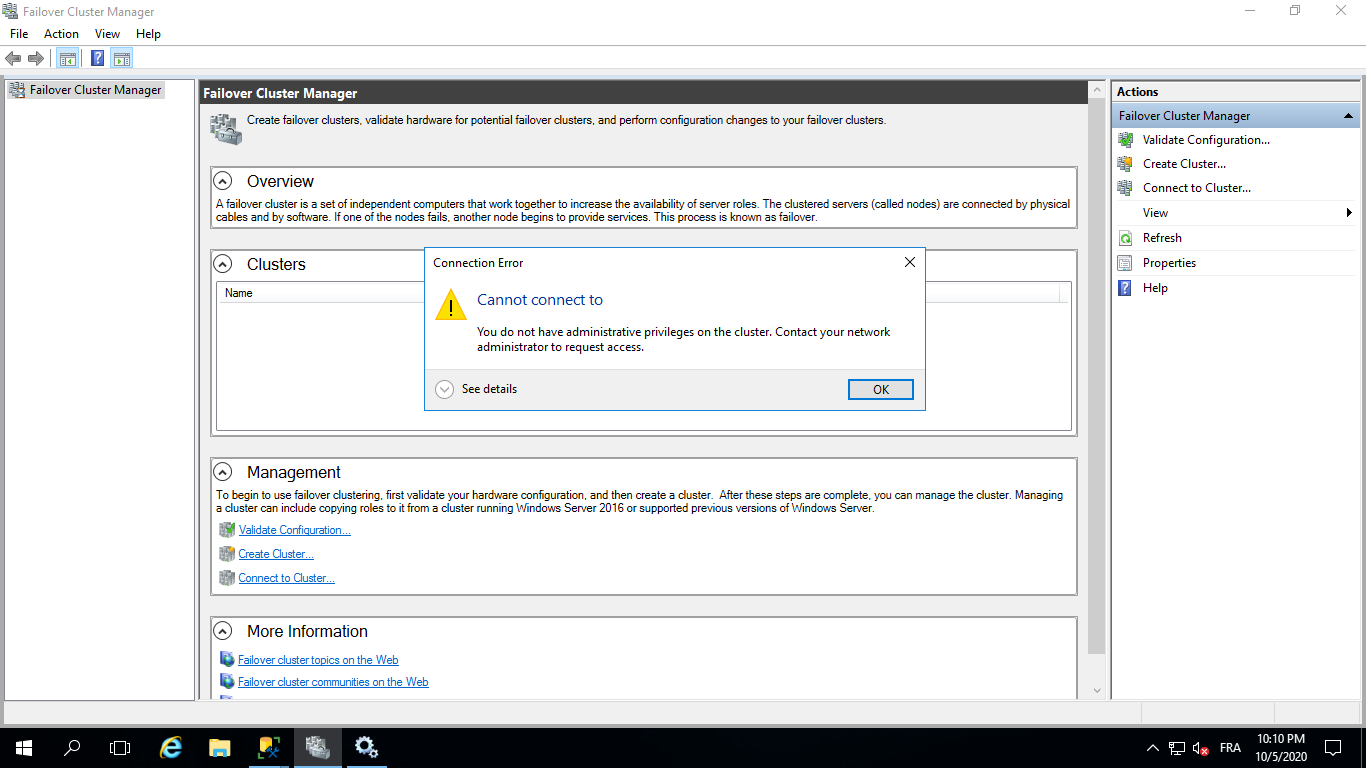Open the clock and date flyout
The image size is (1366, 768).
point(1279,747)
